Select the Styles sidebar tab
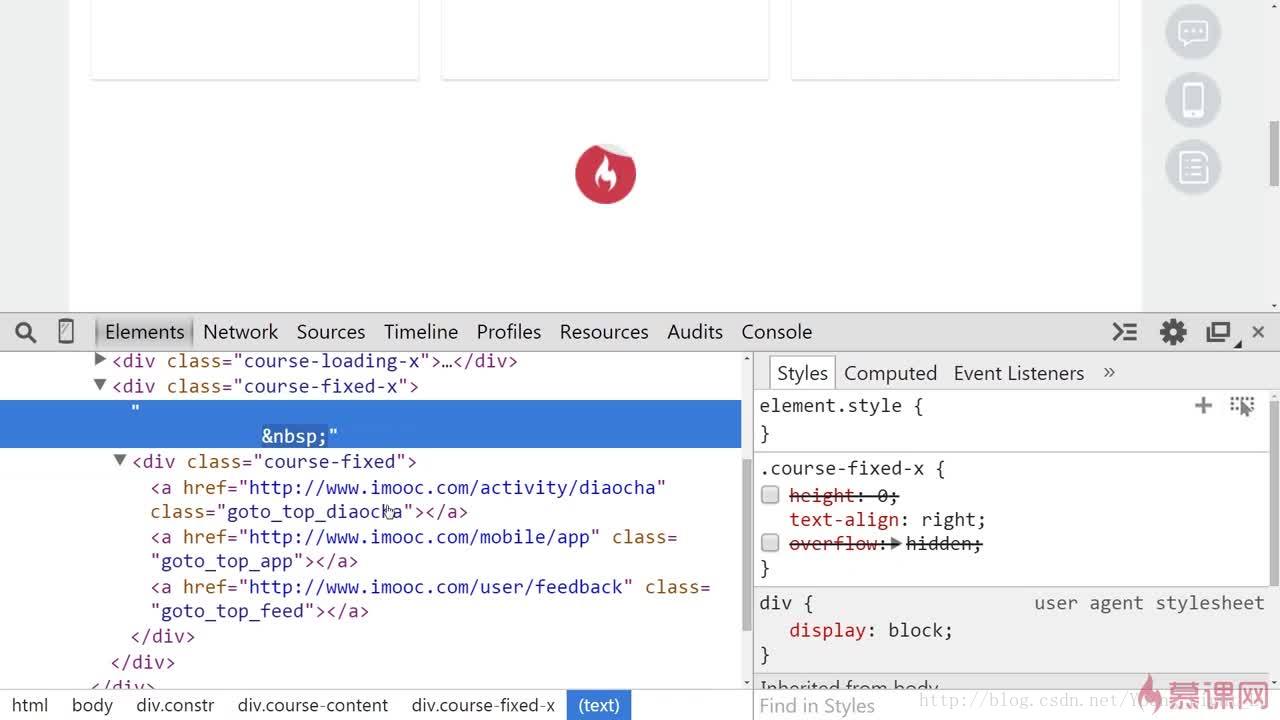 click(802, 373)
